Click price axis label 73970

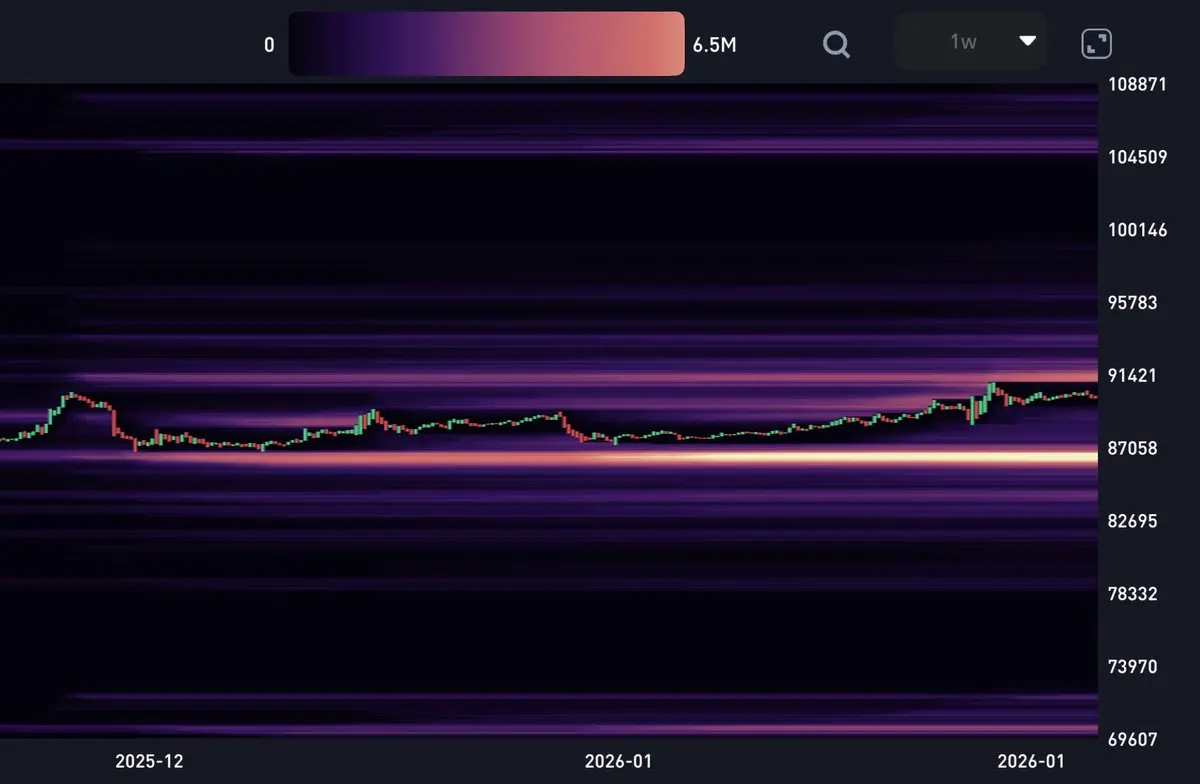(x=1133, y=667)
